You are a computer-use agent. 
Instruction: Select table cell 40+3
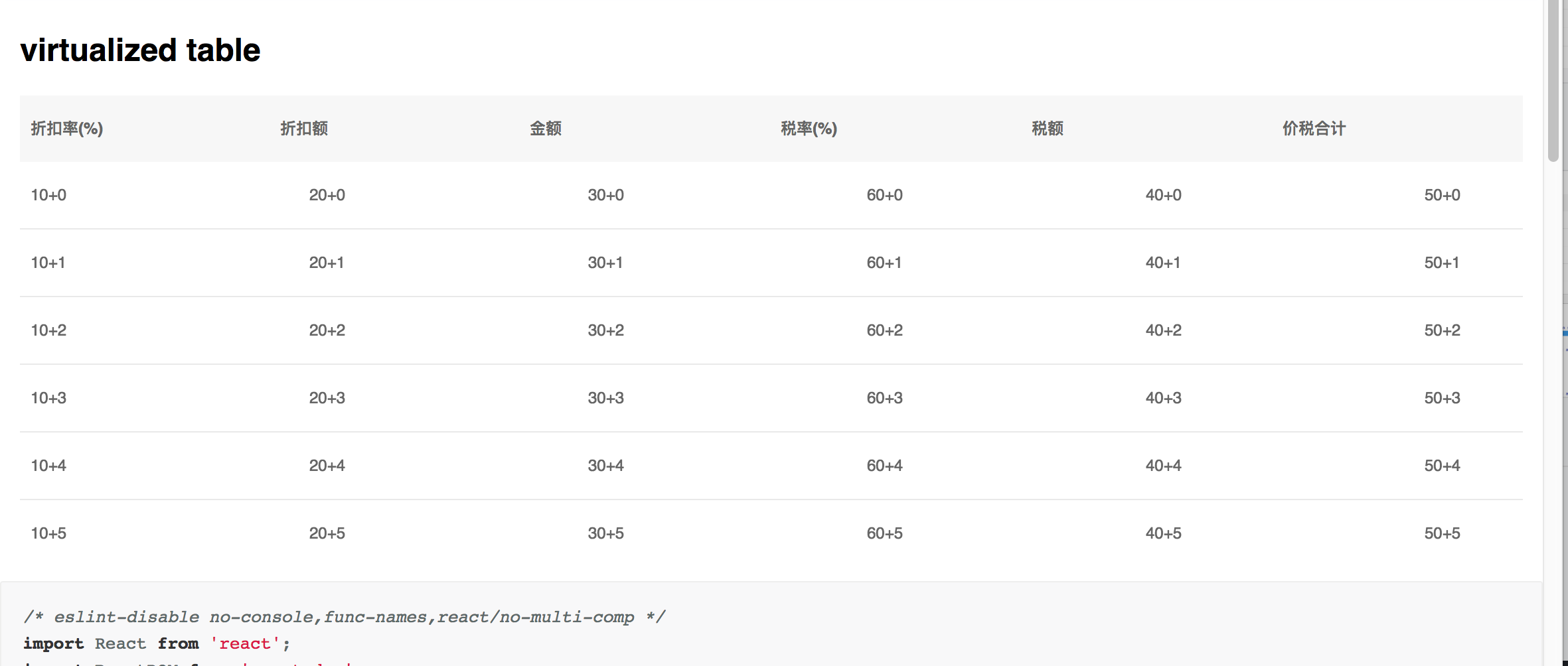click(x=1164, y=398)
